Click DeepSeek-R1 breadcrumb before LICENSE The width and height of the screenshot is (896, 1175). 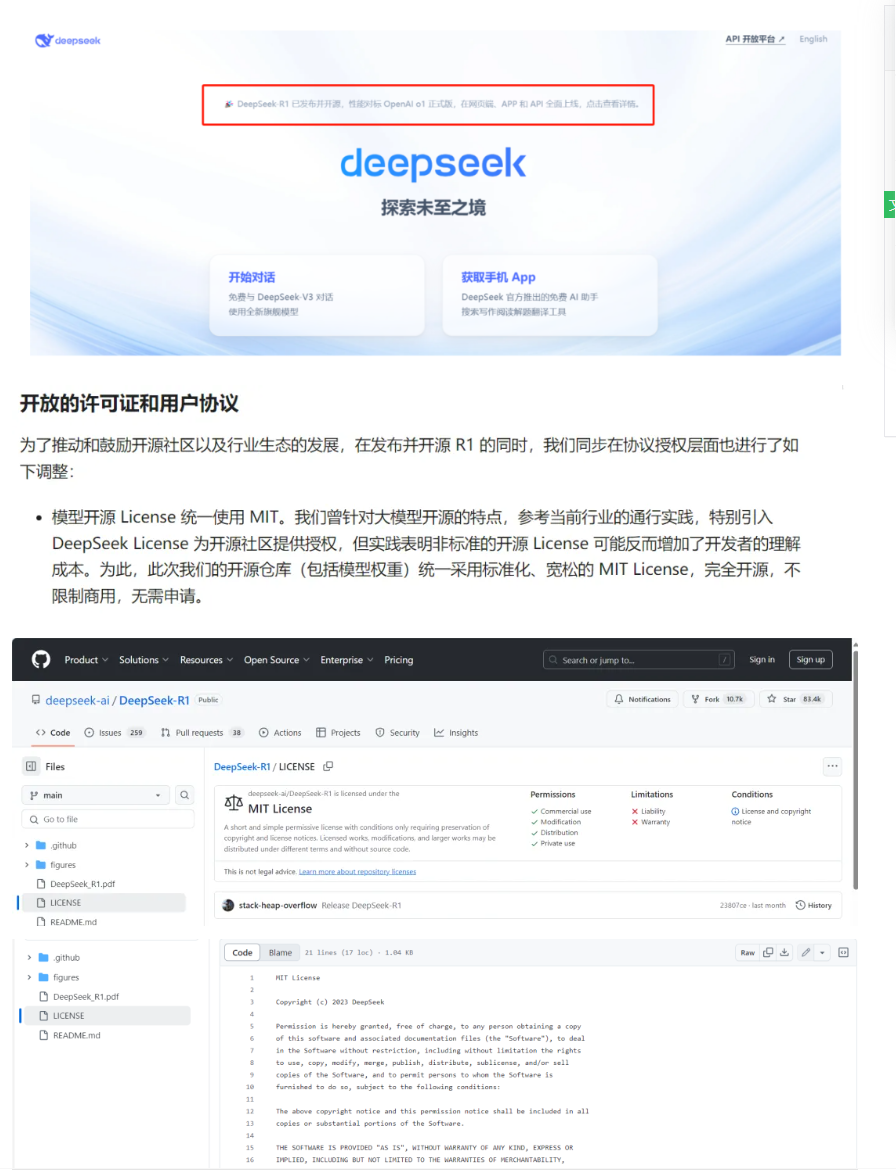point(242,767)
